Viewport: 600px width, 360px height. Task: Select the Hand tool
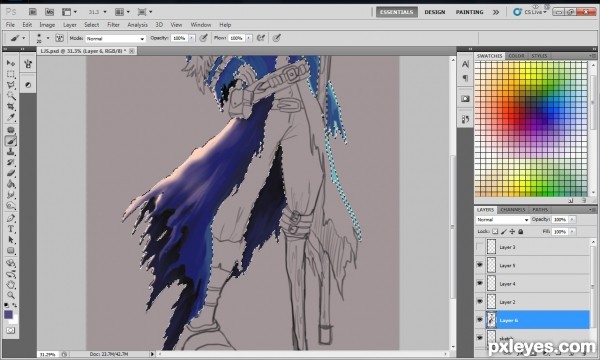click(11, 285)
